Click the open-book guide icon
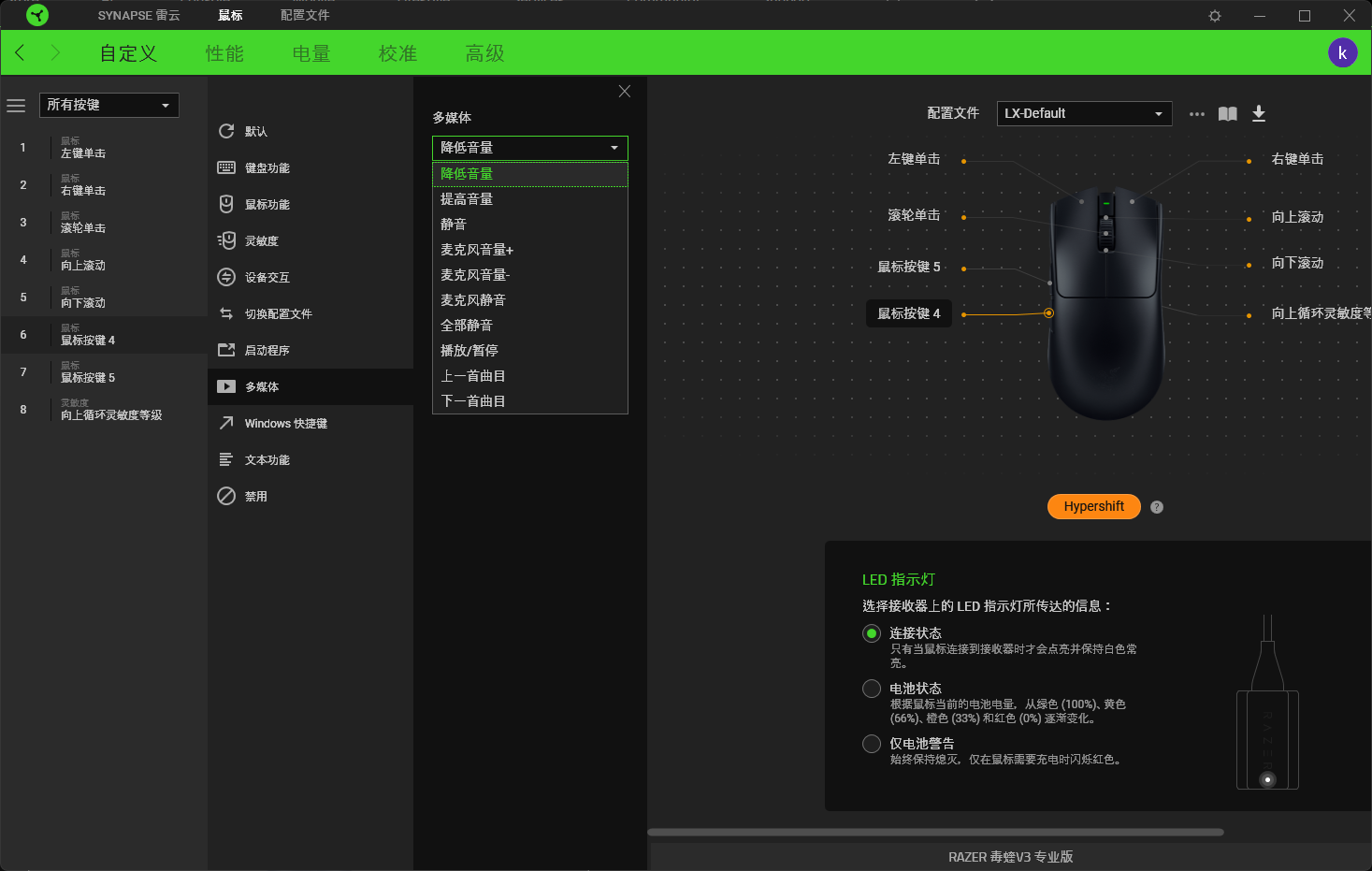Image resolution: width=1372 pixels, height=871 pixels. coord(1228,113)
